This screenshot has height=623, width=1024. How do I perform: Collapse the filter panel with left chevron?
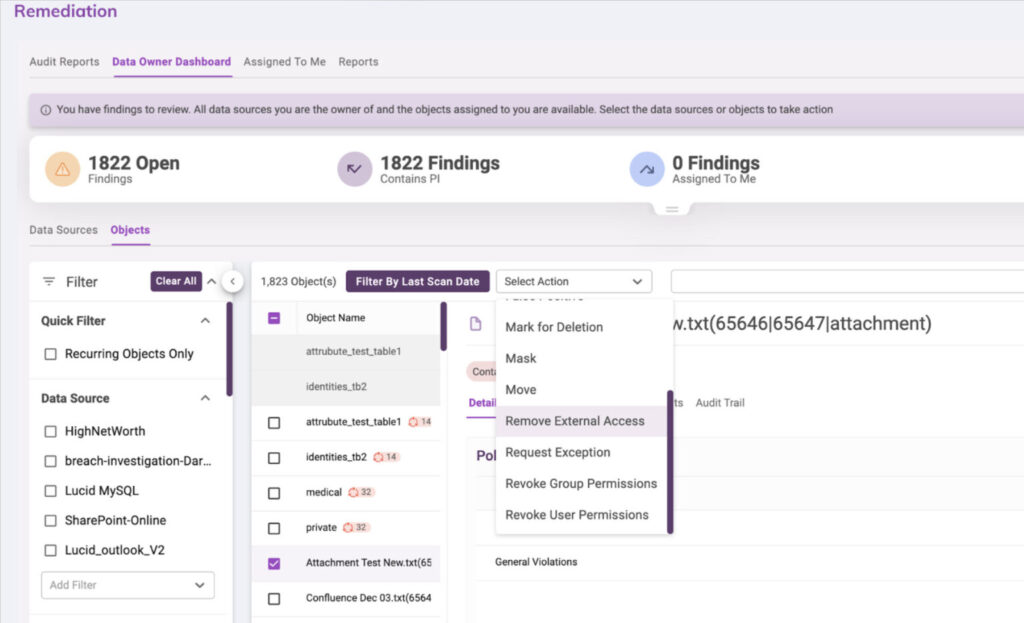[232, 281]
